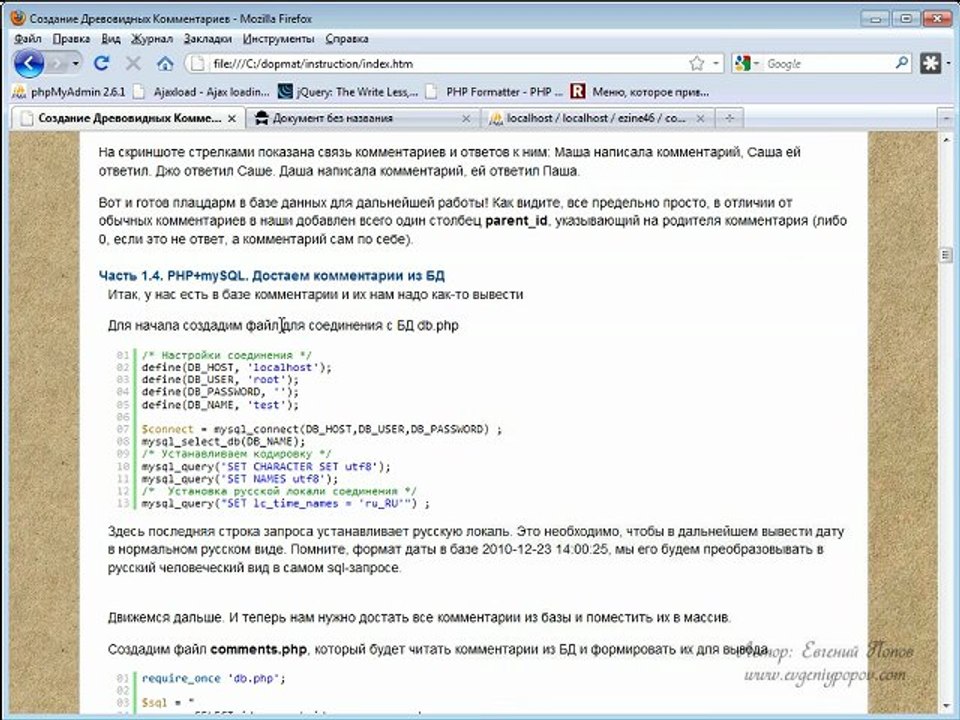Open phpMyAdmin 2.6.1 bookmark

69,92
